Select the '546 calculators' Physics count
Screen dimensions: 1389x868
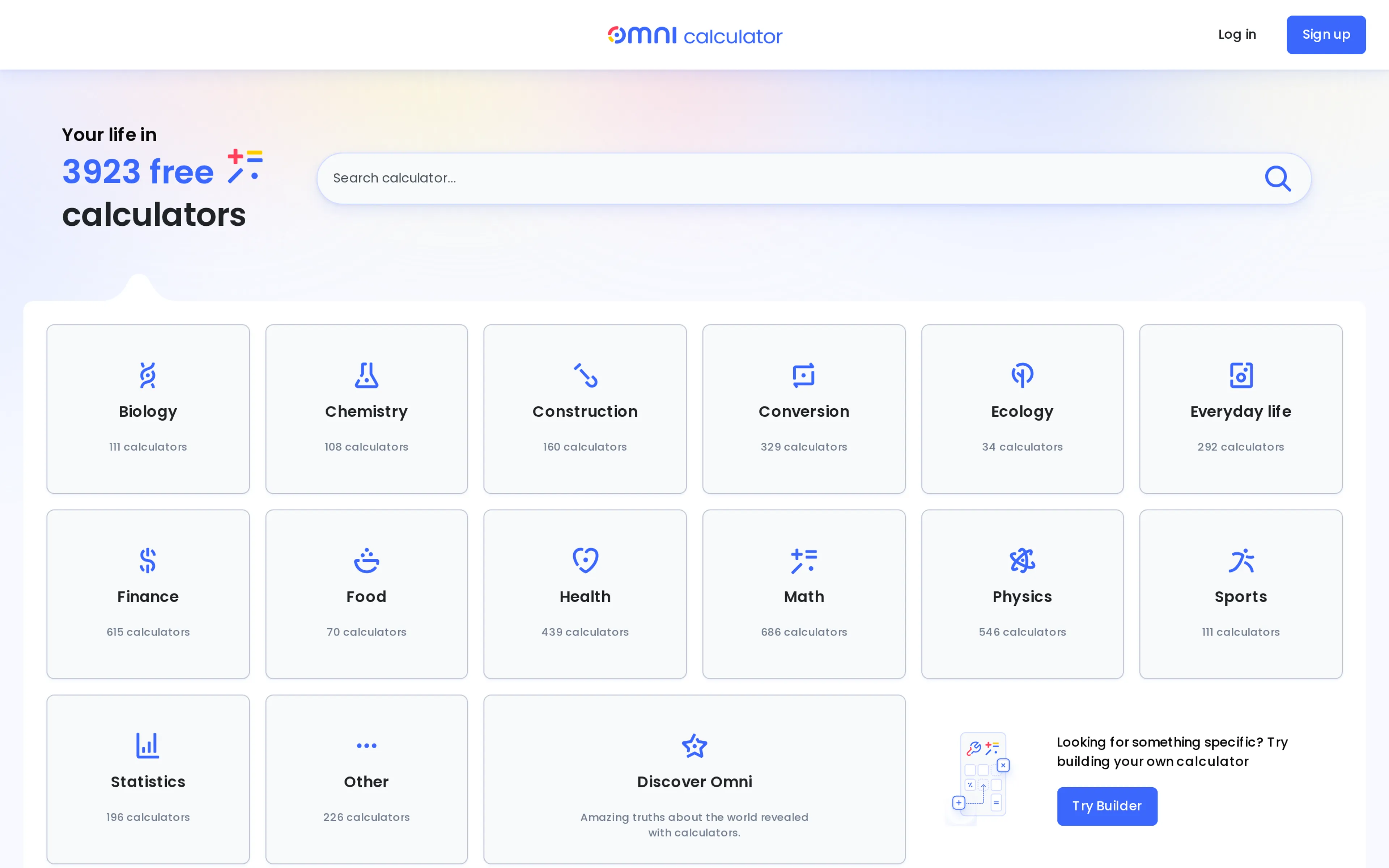[x=1022, y=632]
